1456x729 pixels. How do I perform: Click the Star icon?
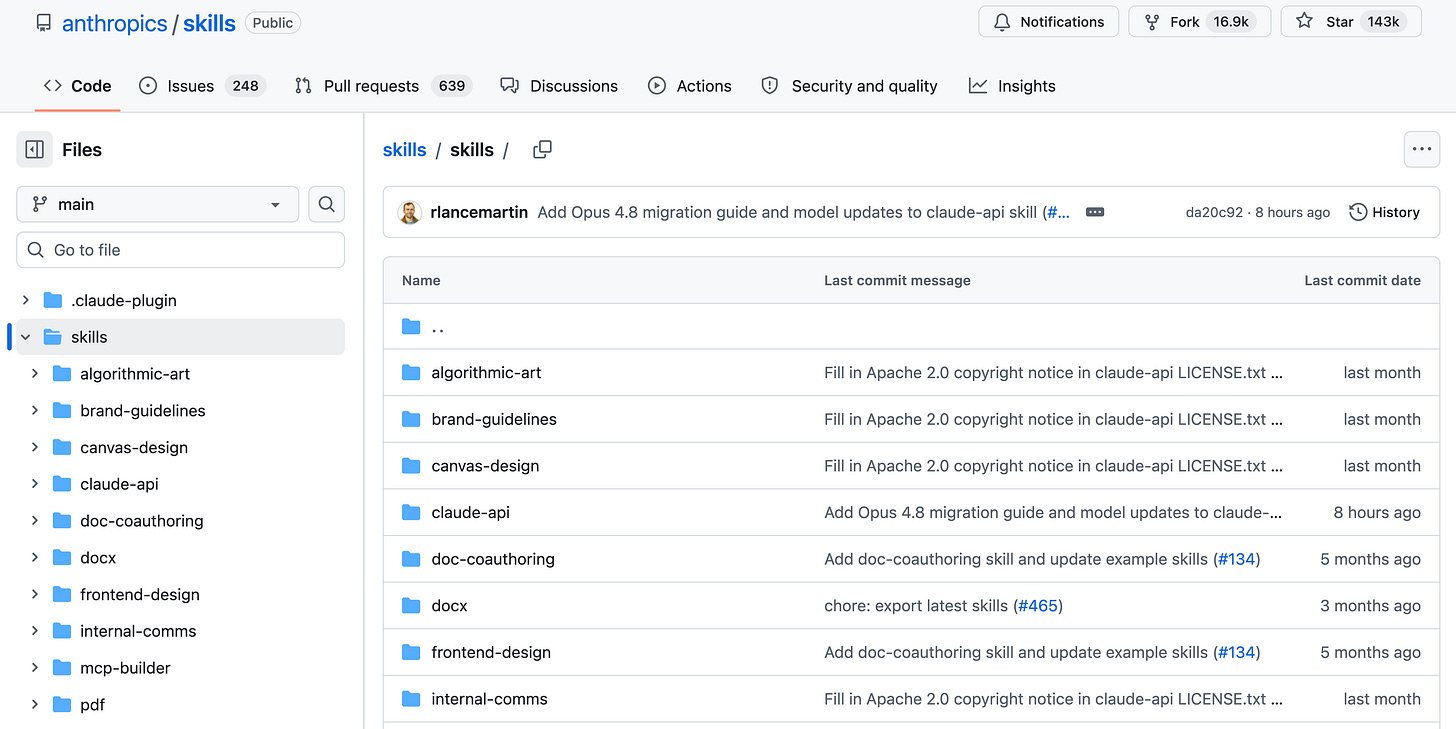point(1304,22)
